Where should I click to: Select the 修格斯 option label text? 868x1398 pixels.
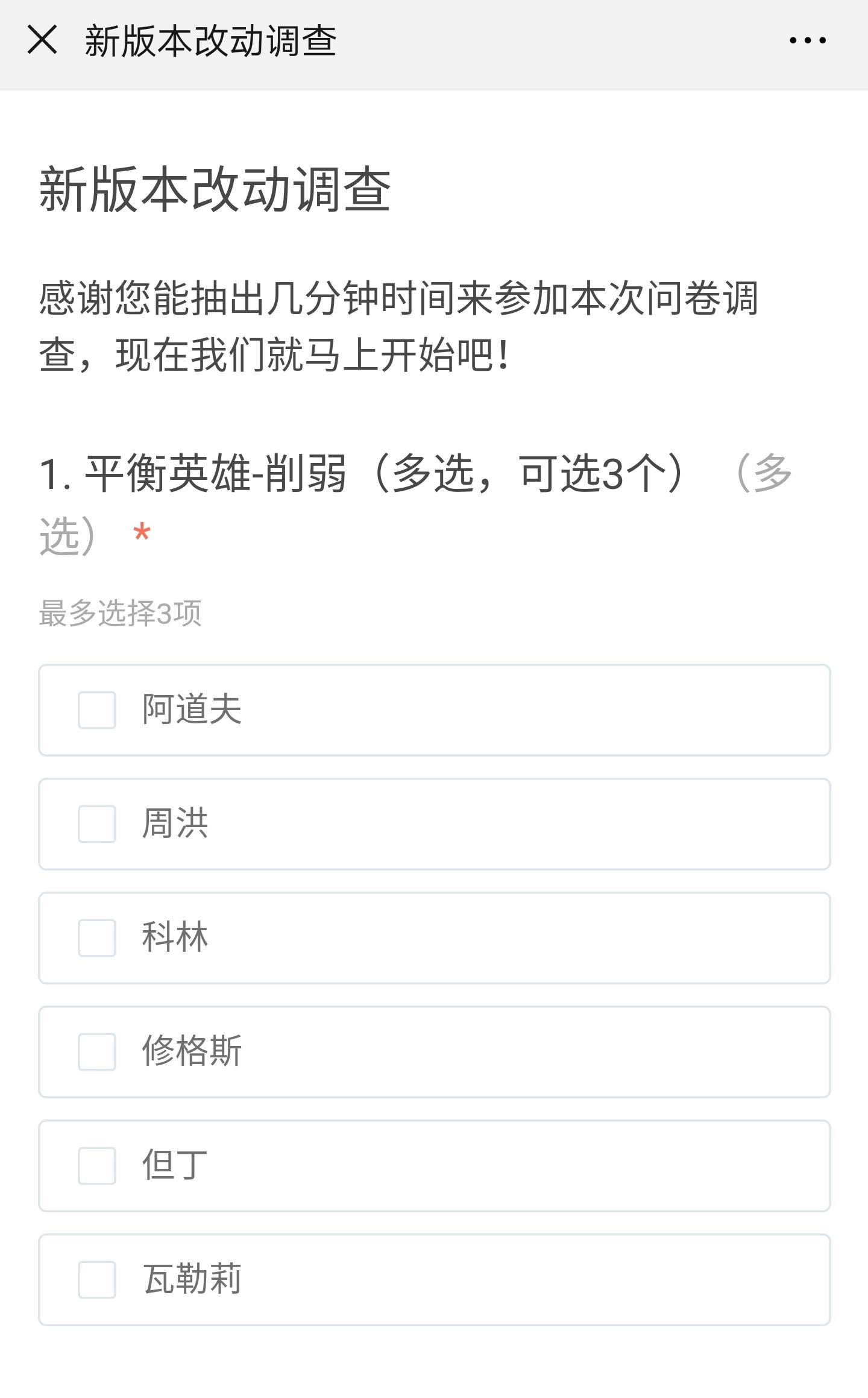[192, 1051]
